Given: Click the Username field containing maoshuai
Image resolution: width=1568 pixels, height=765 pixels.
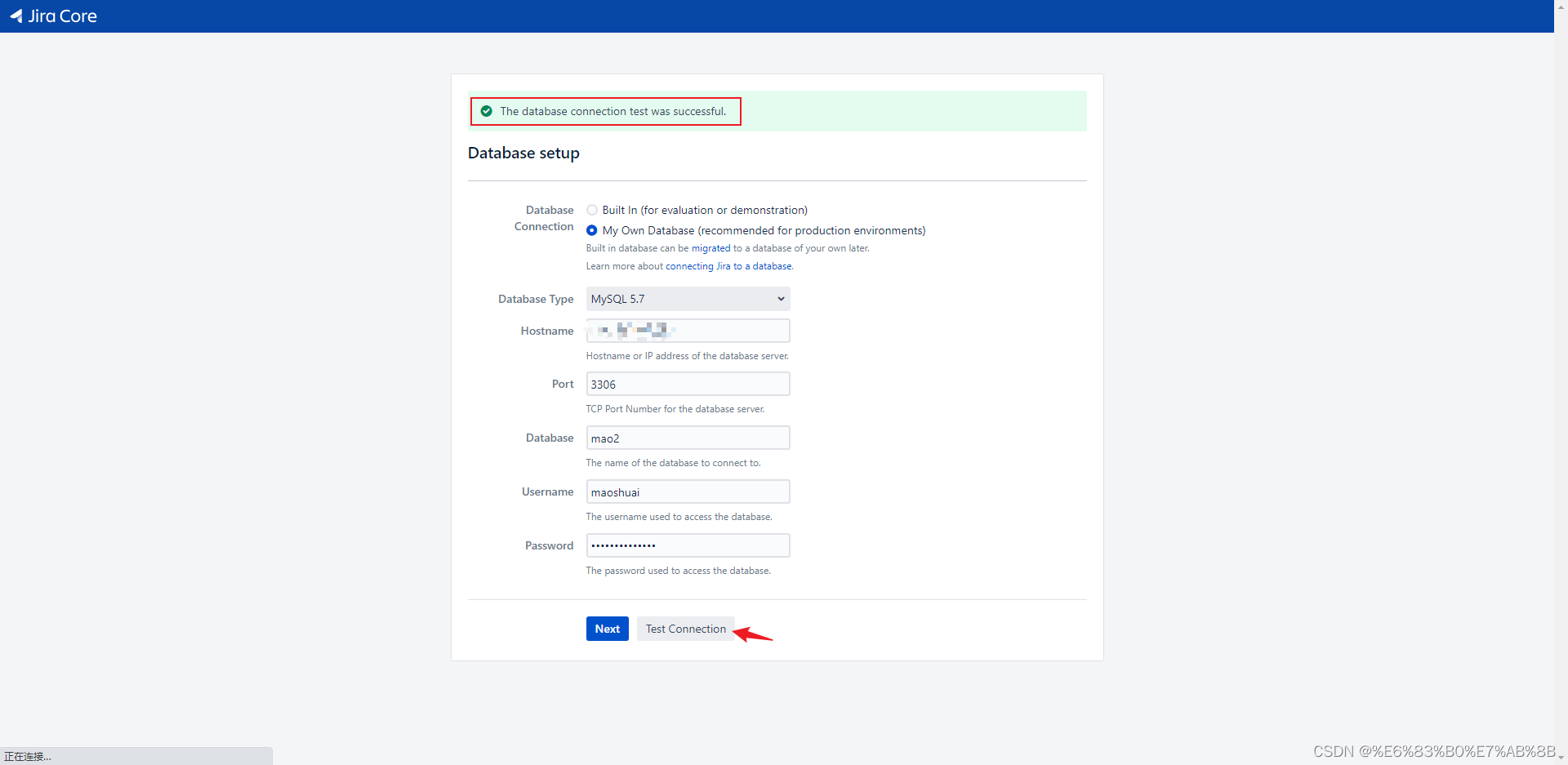Looking at the screenshot, I should [x=688, y=491].
